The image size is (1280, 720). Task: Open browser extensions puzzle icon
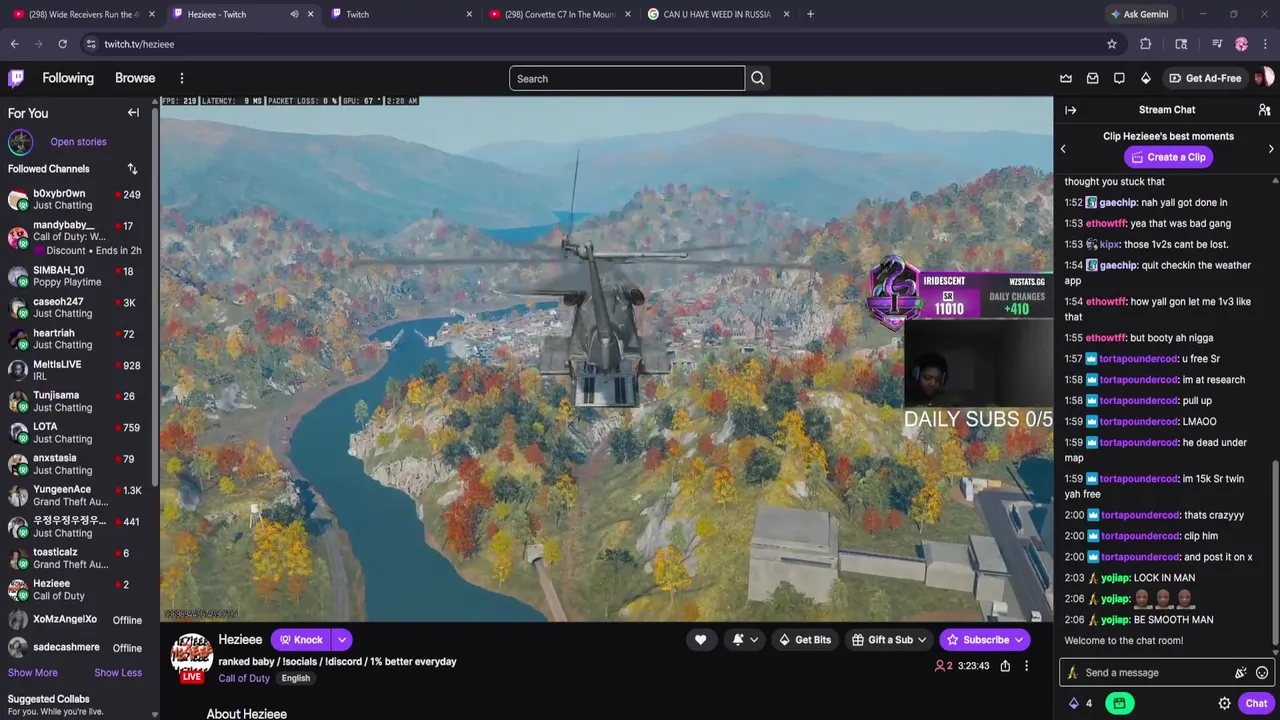(1146, 44)
